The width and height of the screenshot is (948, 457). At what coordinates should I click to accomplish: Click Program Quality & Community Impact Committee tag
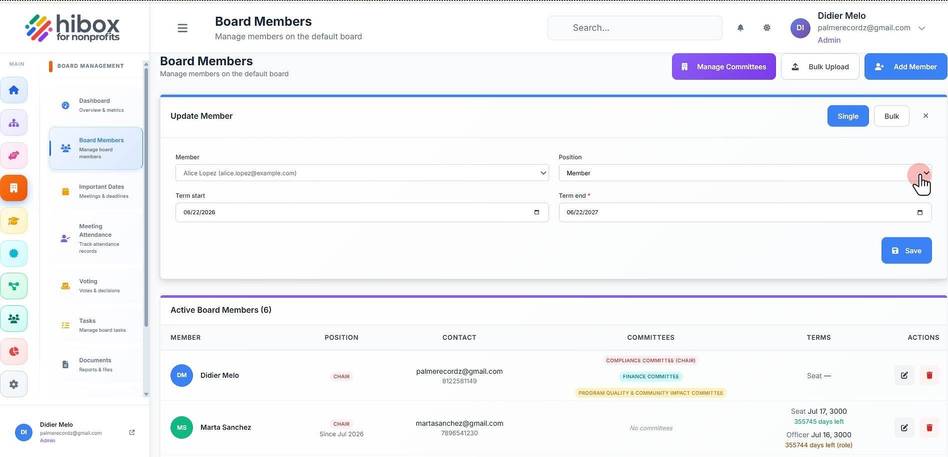click(651, 393)
